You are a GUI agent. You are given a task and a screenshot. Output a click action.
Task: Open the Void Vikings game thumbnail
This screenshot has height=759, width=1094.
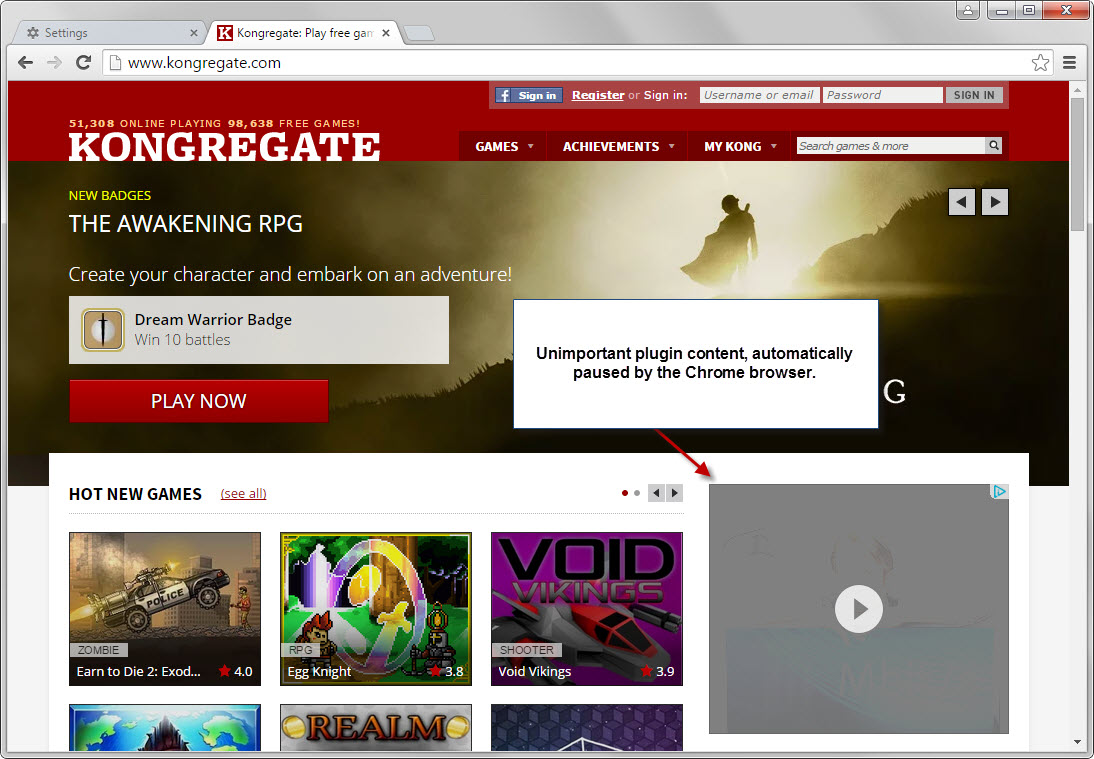tap(587, 609)
